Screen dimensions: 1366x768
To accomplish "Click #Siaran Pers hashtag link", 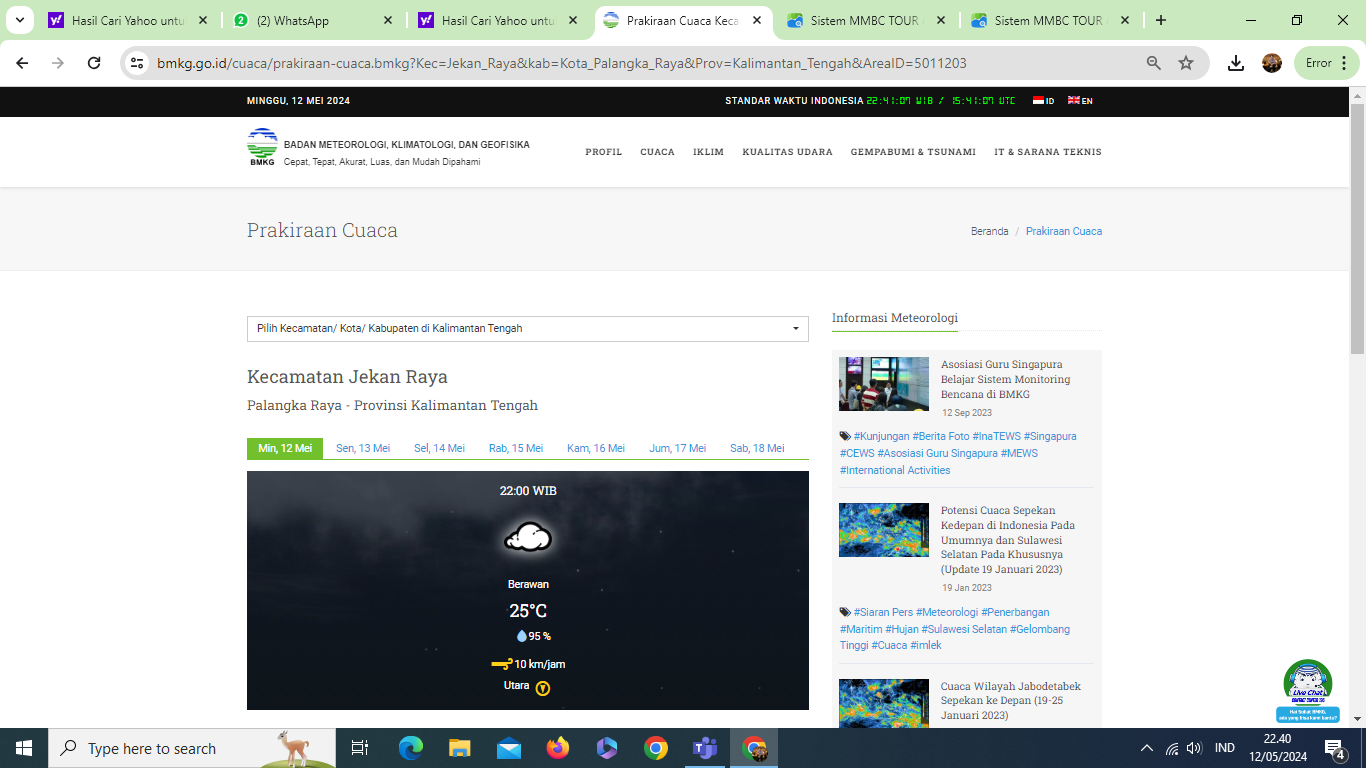I will (883, 613).
